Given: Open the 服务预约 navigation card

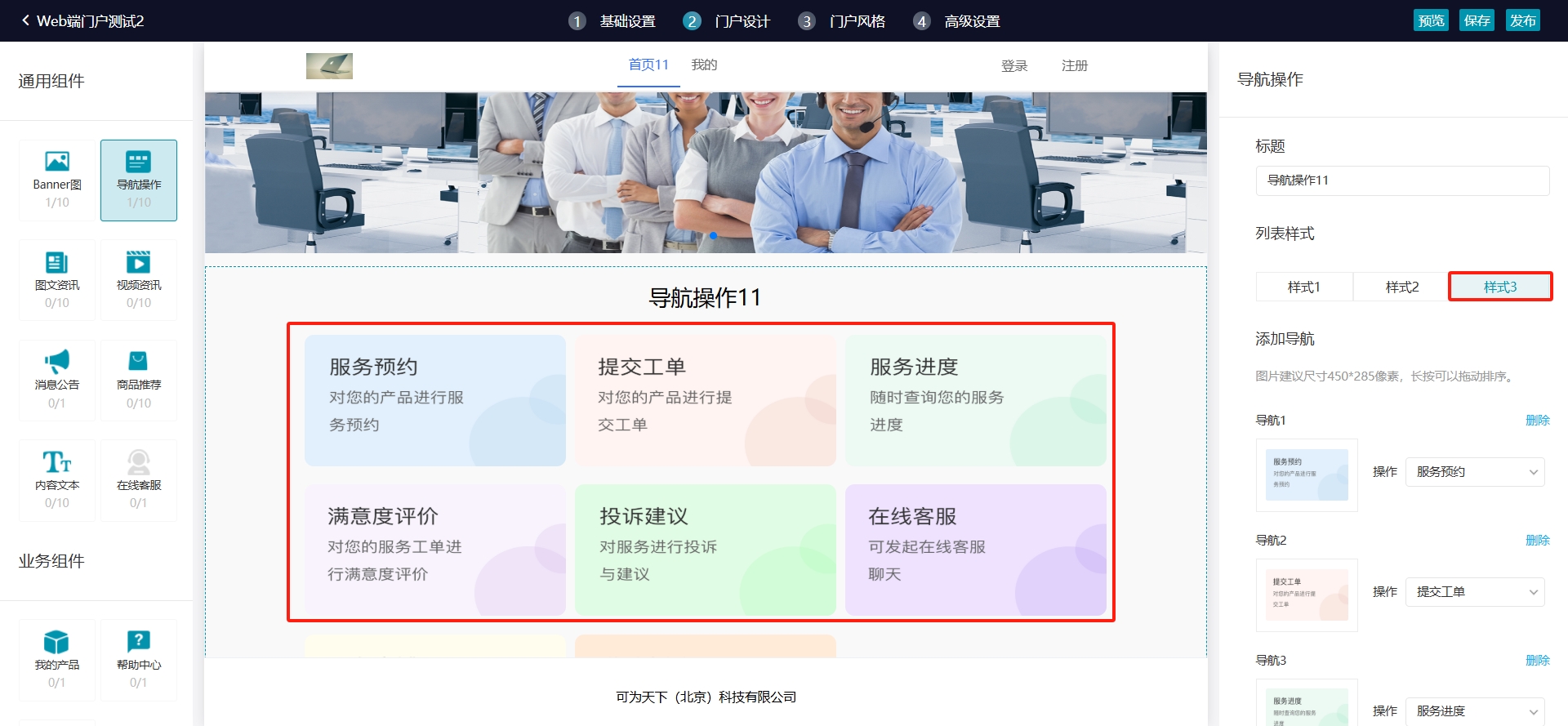Looking at the screenshot, I should coord(435,400).
